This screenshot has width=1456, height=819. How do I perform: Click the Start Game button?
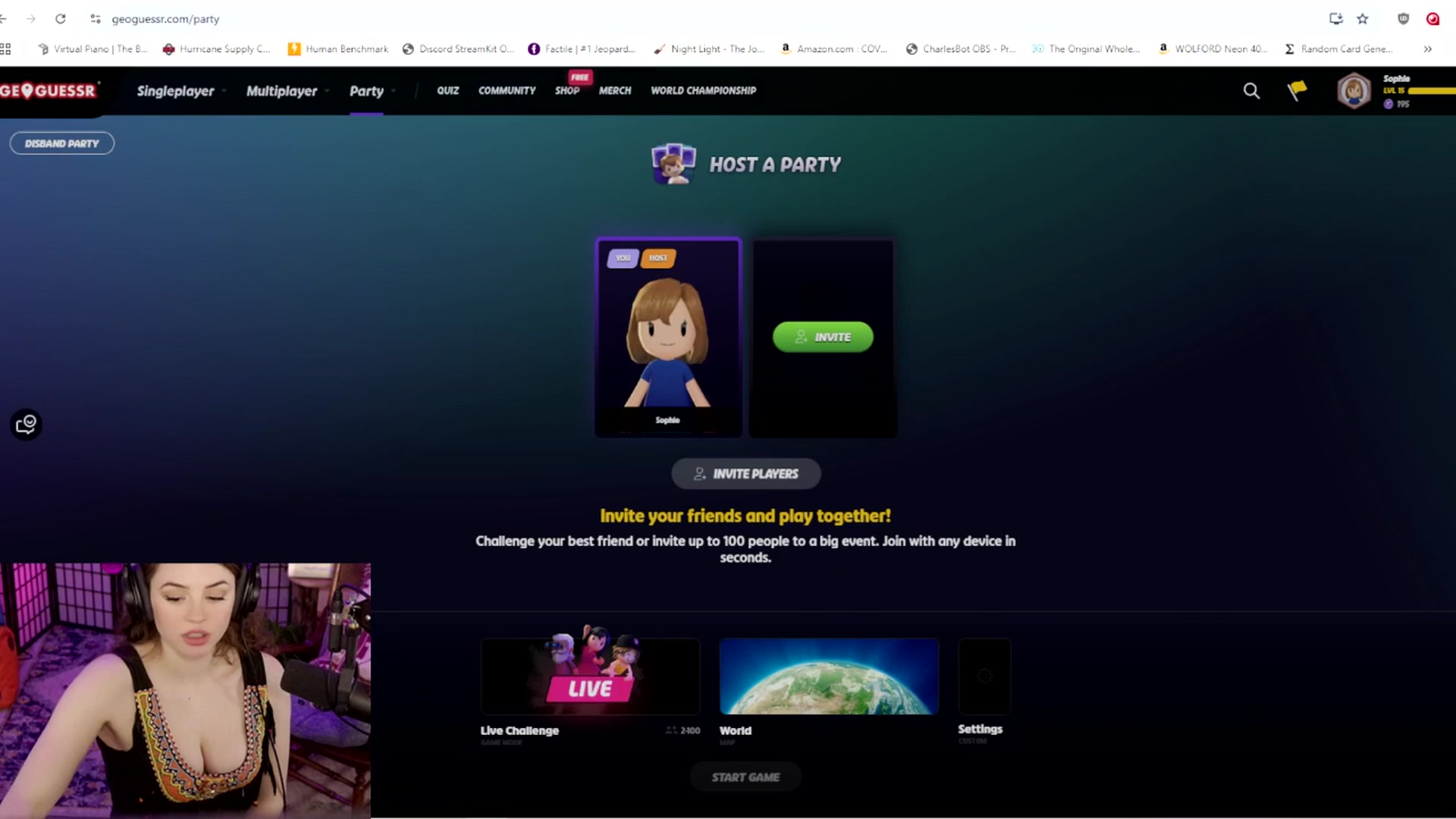pyautogui.click(x=745, y=777)
